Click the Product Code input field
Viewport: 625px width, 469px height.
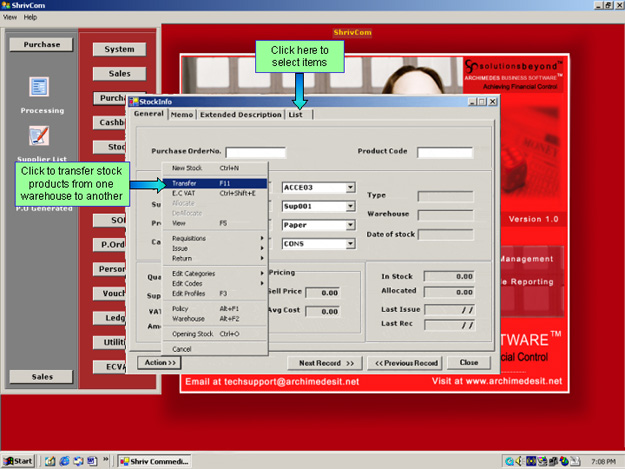pyautogui.click(x=445, y=152)
